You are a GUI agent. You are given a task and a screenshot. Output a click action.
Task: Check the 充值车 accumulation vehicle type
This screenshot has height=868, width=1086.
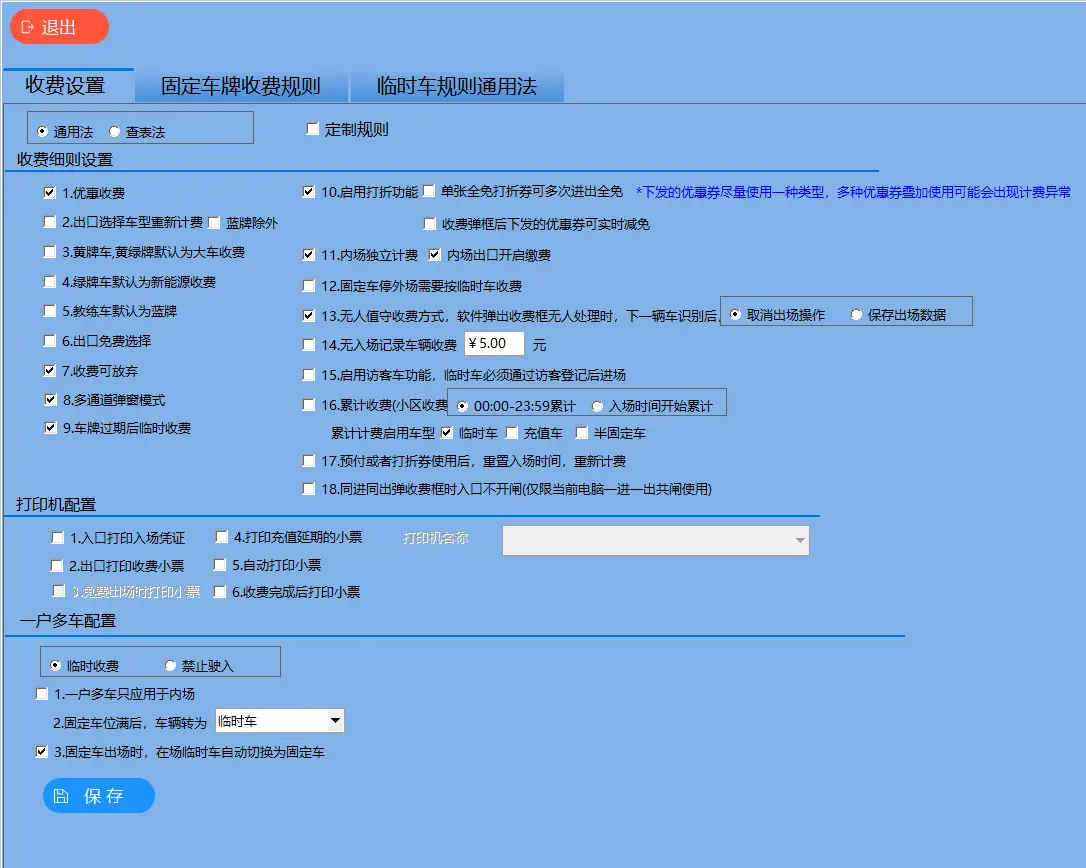tap(513, 433)
